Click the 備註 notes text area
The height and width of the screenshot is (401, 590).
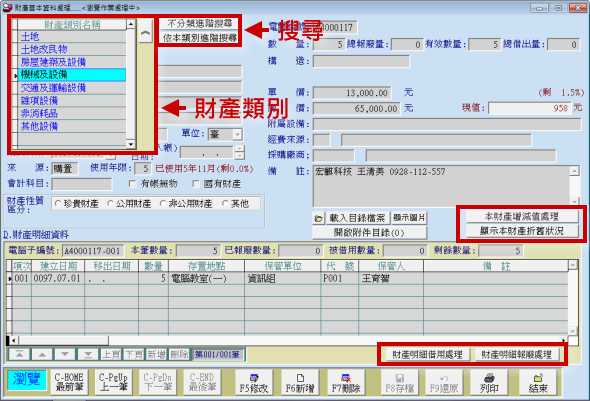coord(442,186)
